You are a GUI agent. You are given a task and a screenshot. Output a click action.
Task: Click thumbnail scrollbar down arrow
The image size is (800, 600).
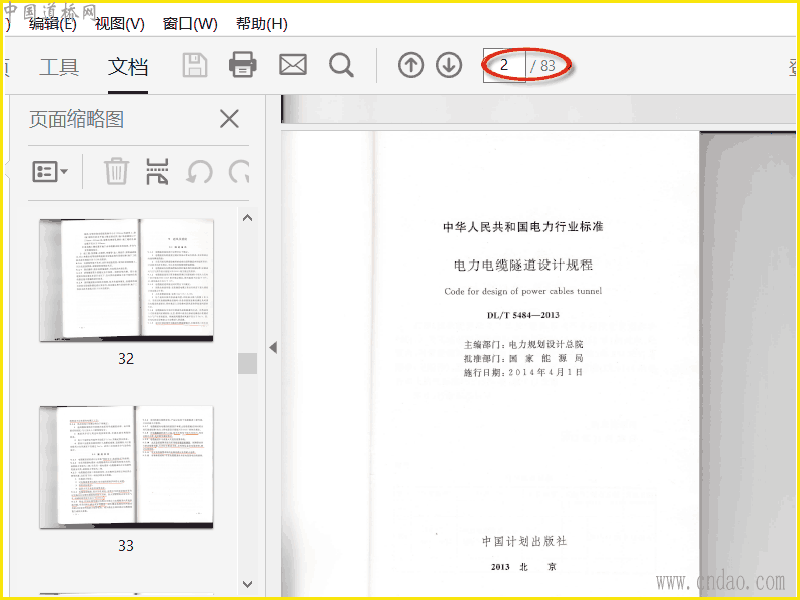point(247,584)
